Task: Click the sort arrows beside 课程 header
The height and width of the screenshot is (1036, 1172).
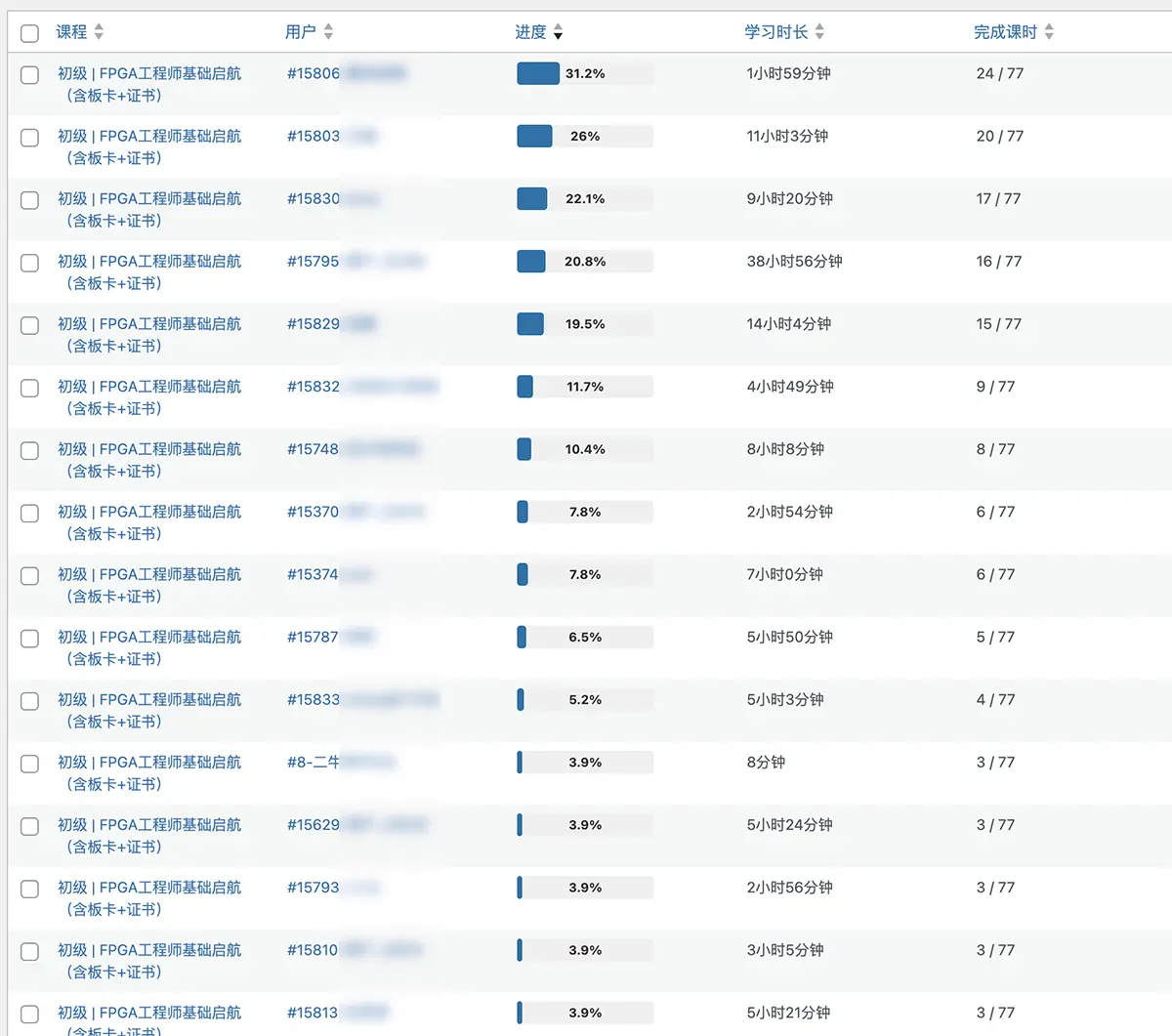Action: coord(99,32)
